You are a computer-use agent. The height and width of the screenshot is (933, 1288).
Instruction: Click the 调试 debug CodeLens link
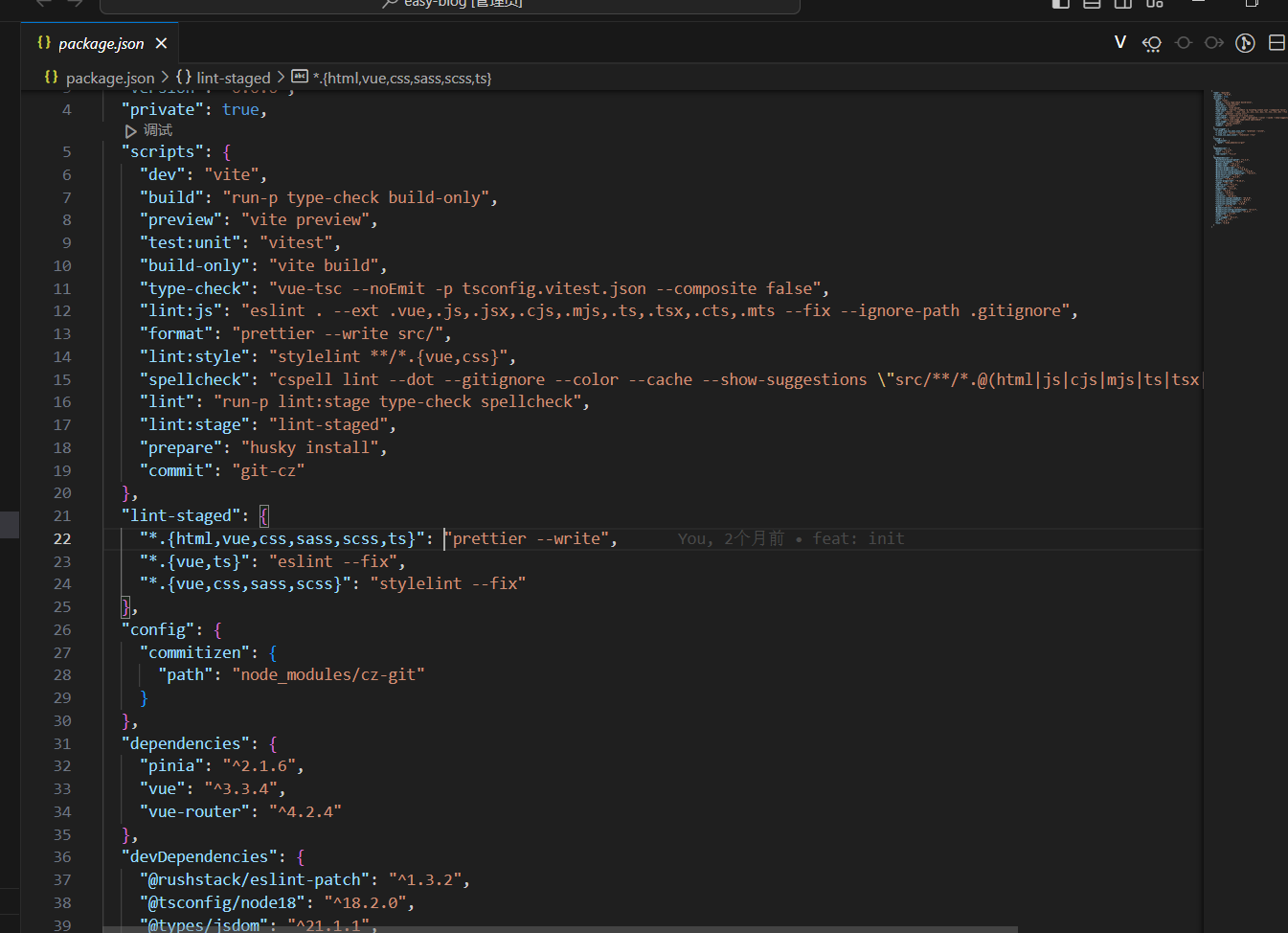point(158,130)
